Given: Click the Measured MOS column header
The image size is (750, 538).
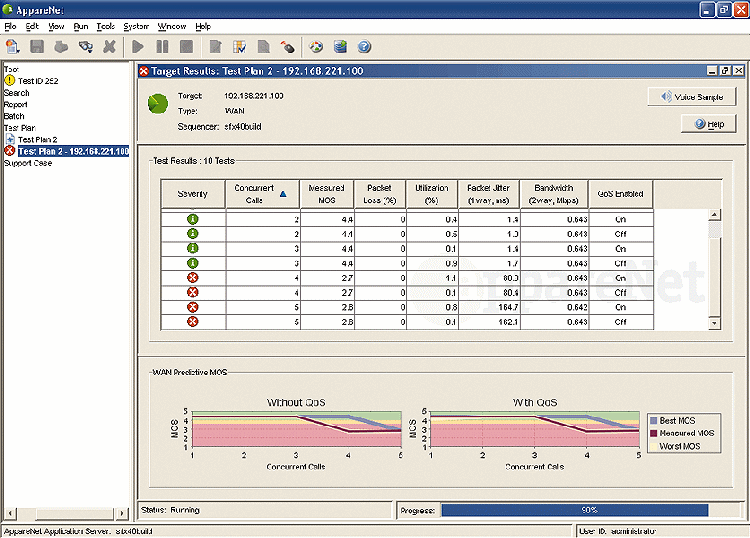Looking at the screenshot, I should [327, 194].
